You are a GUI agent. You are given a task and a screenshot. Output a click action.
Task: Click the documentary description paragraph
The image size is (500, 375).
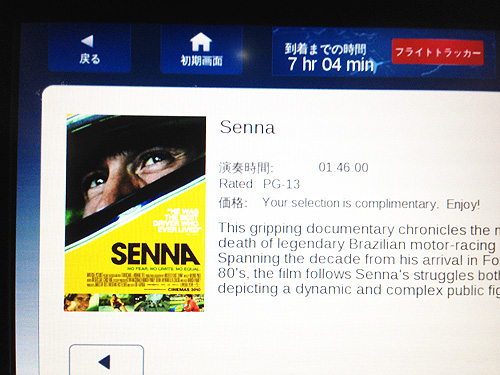[x=359, y=259]
